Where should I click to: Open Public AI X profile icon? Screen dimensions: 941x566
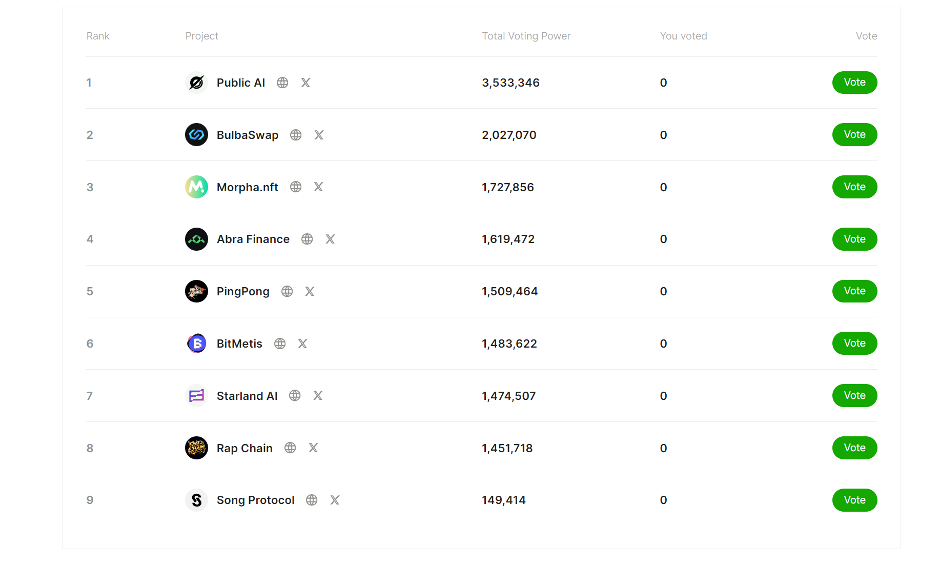tap(306, 83)
